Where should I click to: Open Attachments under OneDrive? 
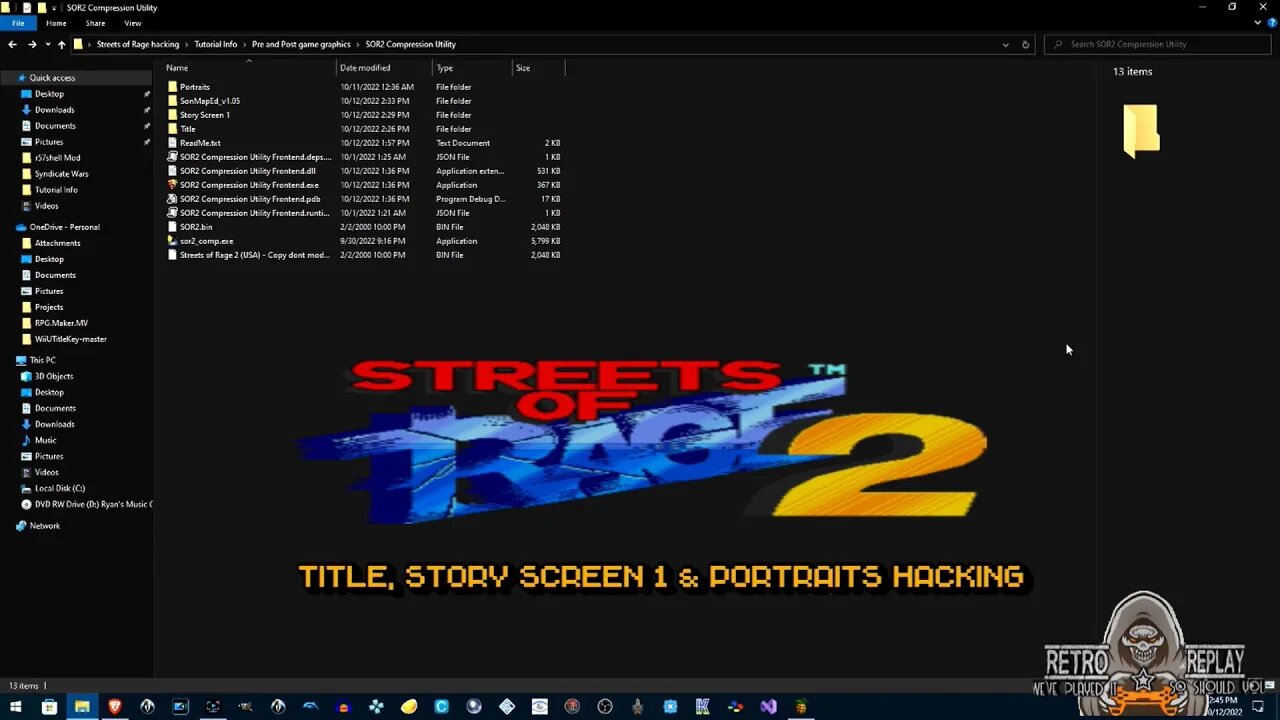point(57,243)
